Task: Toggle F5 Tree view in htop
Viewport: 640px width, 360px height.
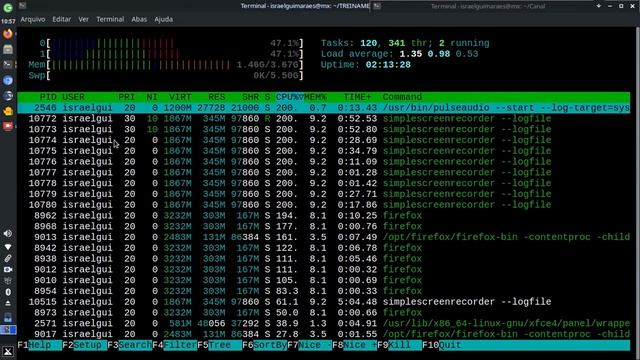Action: (219, 345)
